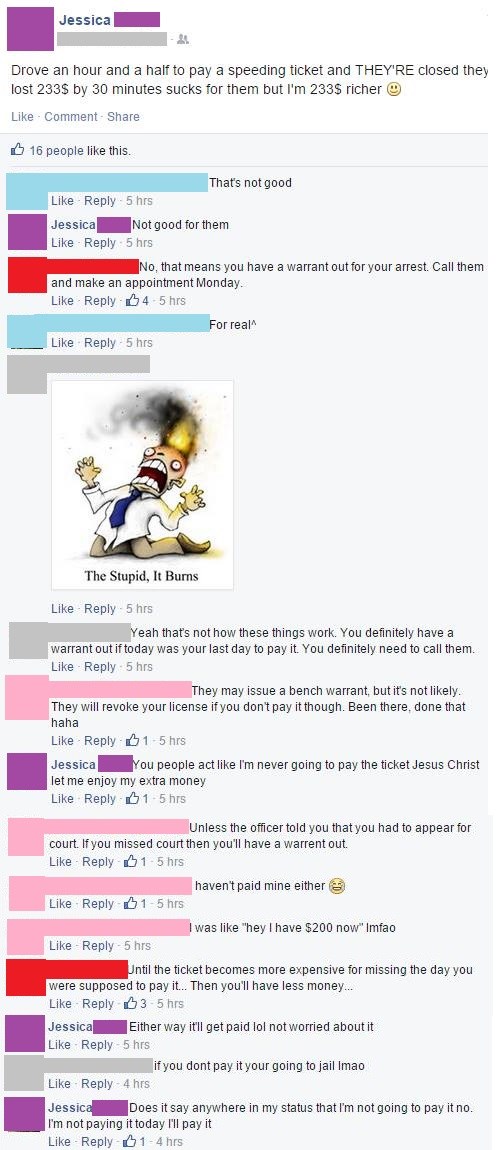Like the main status post
This screenshot has height=1150, width=496.
coord(22,117)
